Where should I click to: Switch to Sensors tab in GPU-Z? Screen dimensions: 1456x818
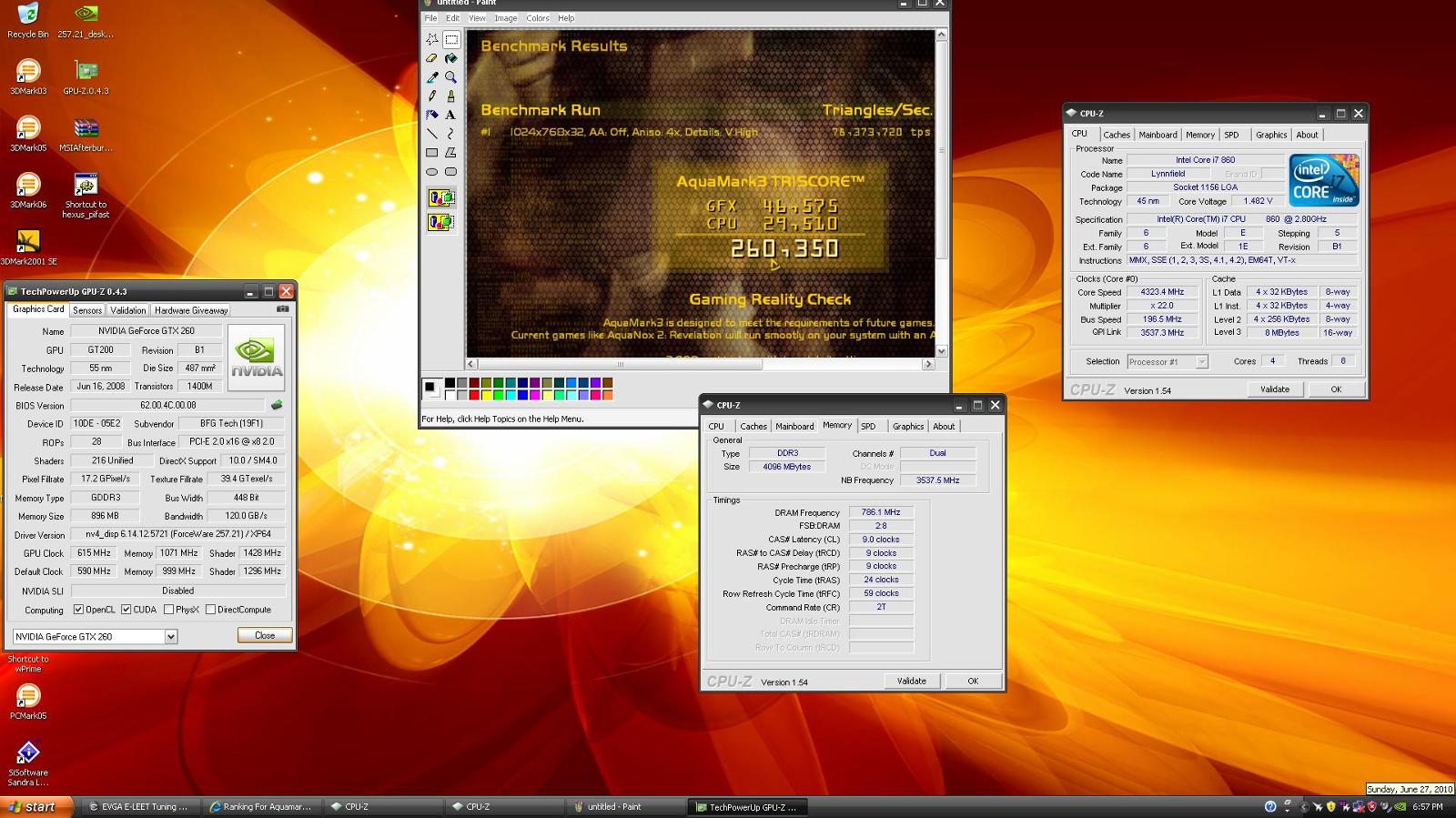(x=87, y=310)
